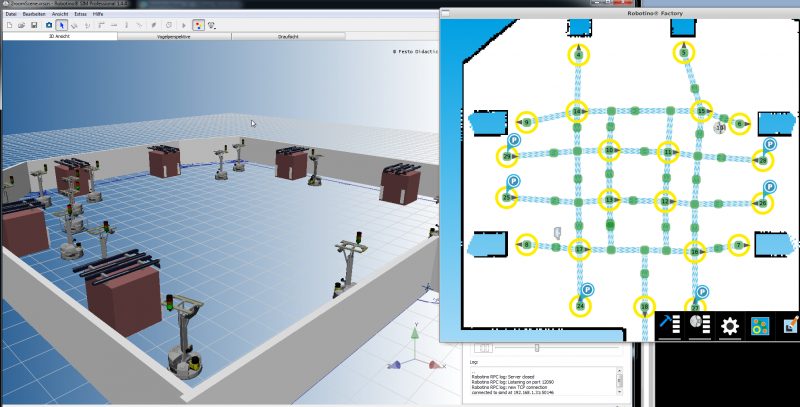
Task: Select waypoint 26 on the Factory map
Action: [x=762, y=203]
